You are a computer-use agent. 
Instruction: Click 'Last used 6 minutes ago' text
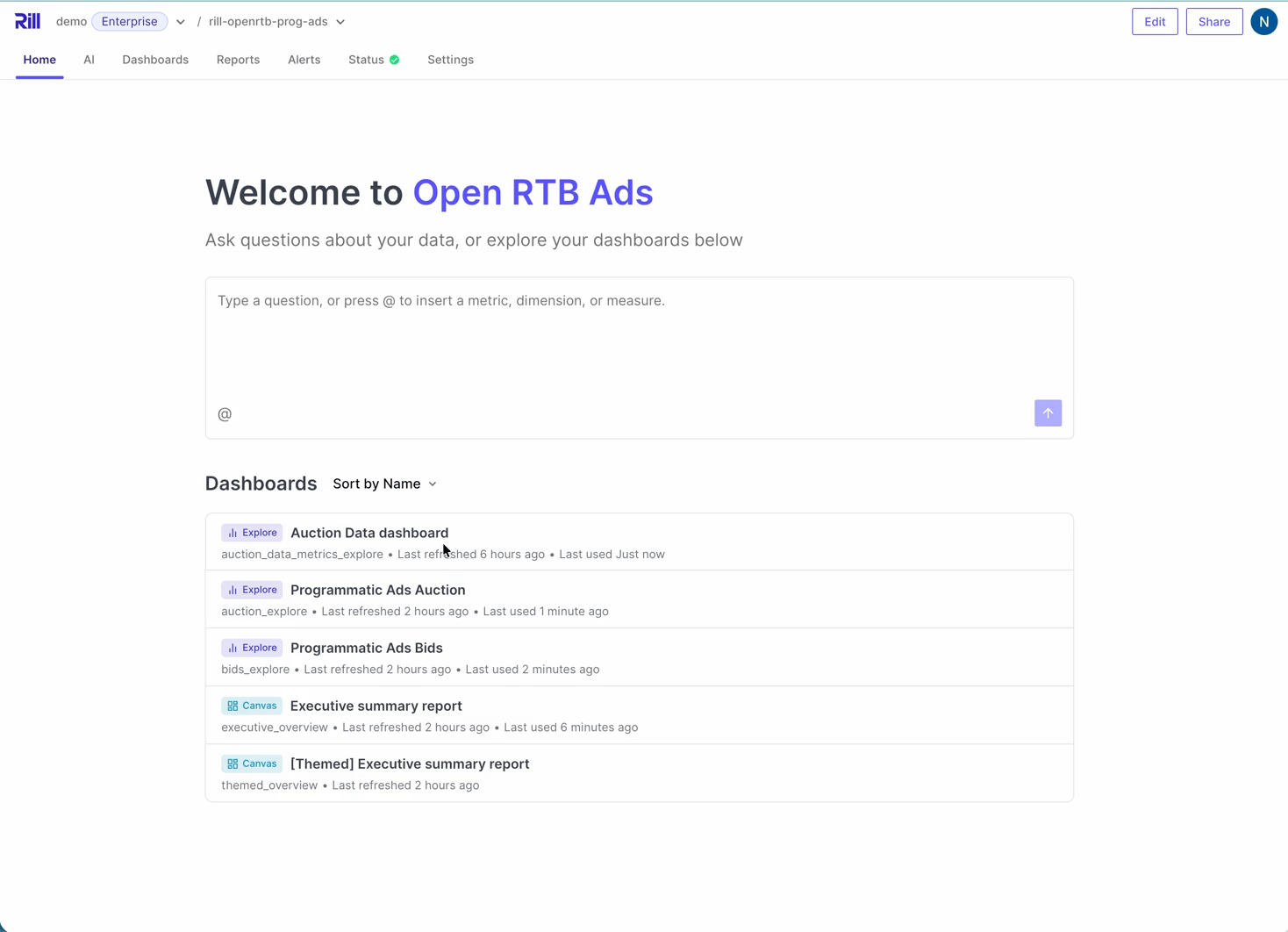[x=571, y=728]
